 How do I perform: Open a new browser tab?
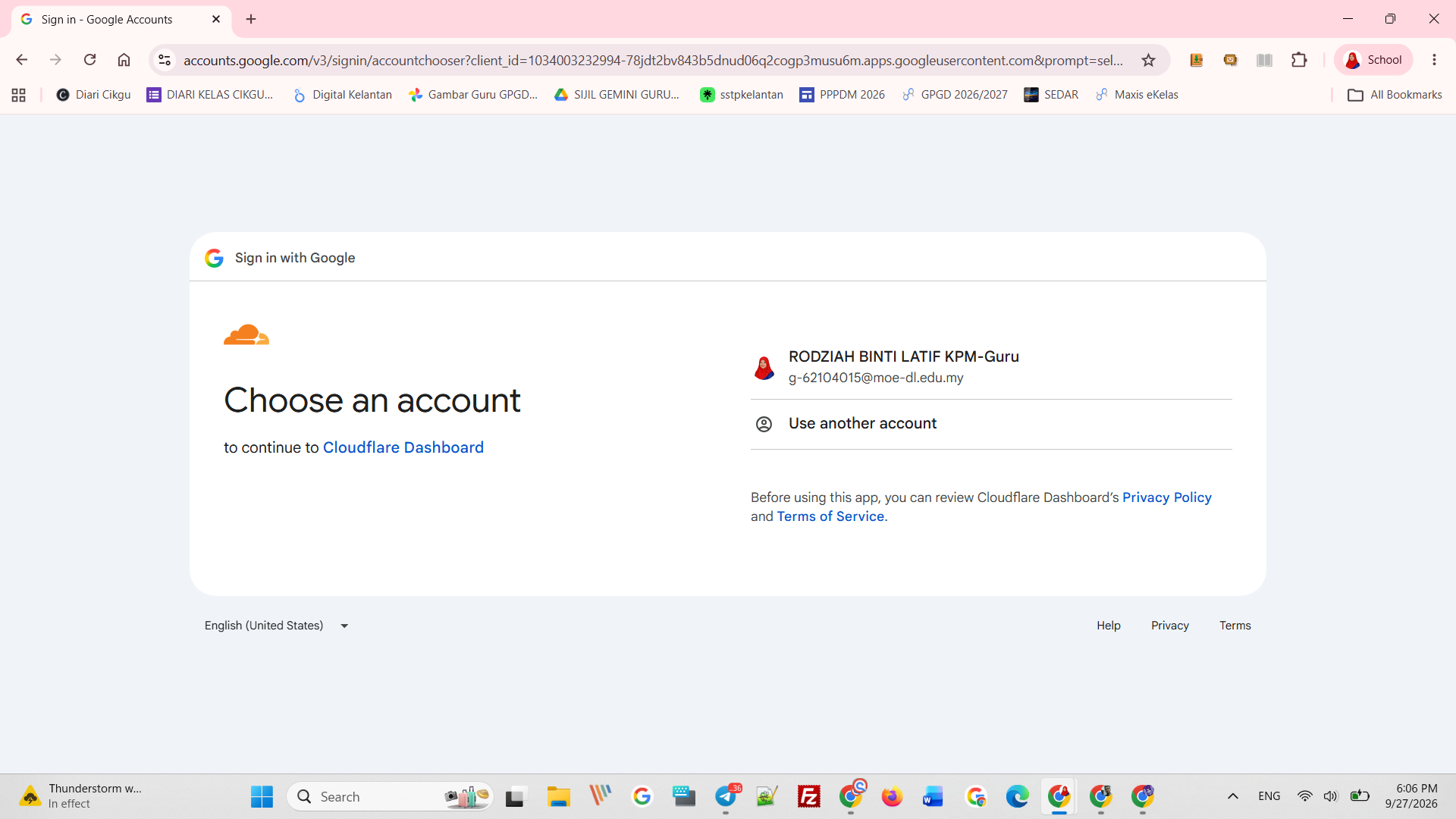coord(251,19)
